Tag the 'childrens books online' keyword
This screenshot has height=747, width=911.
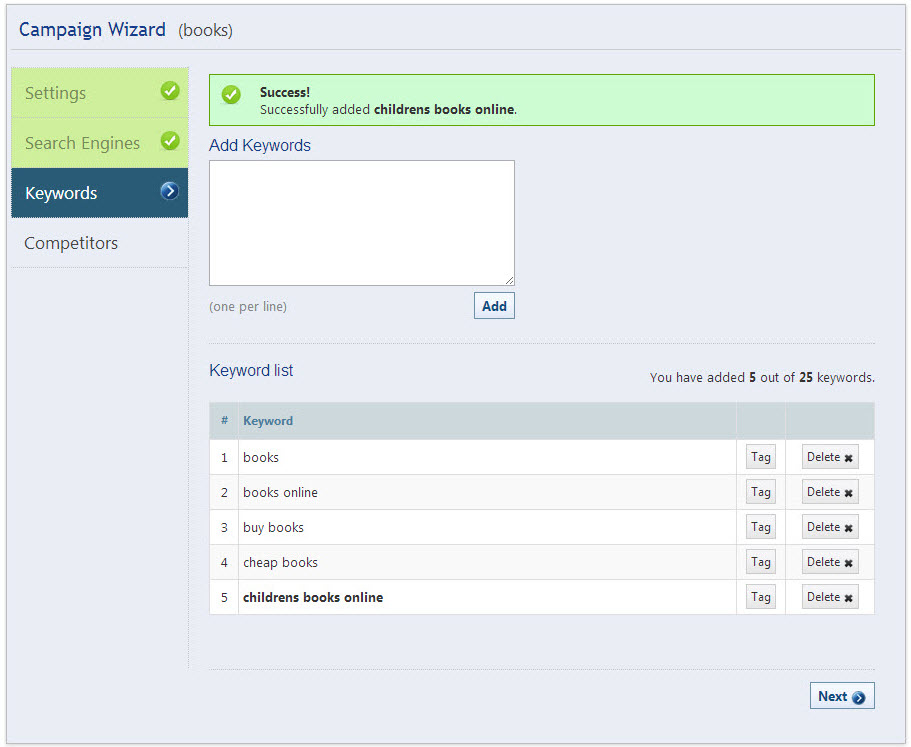(x=761, y=597)
